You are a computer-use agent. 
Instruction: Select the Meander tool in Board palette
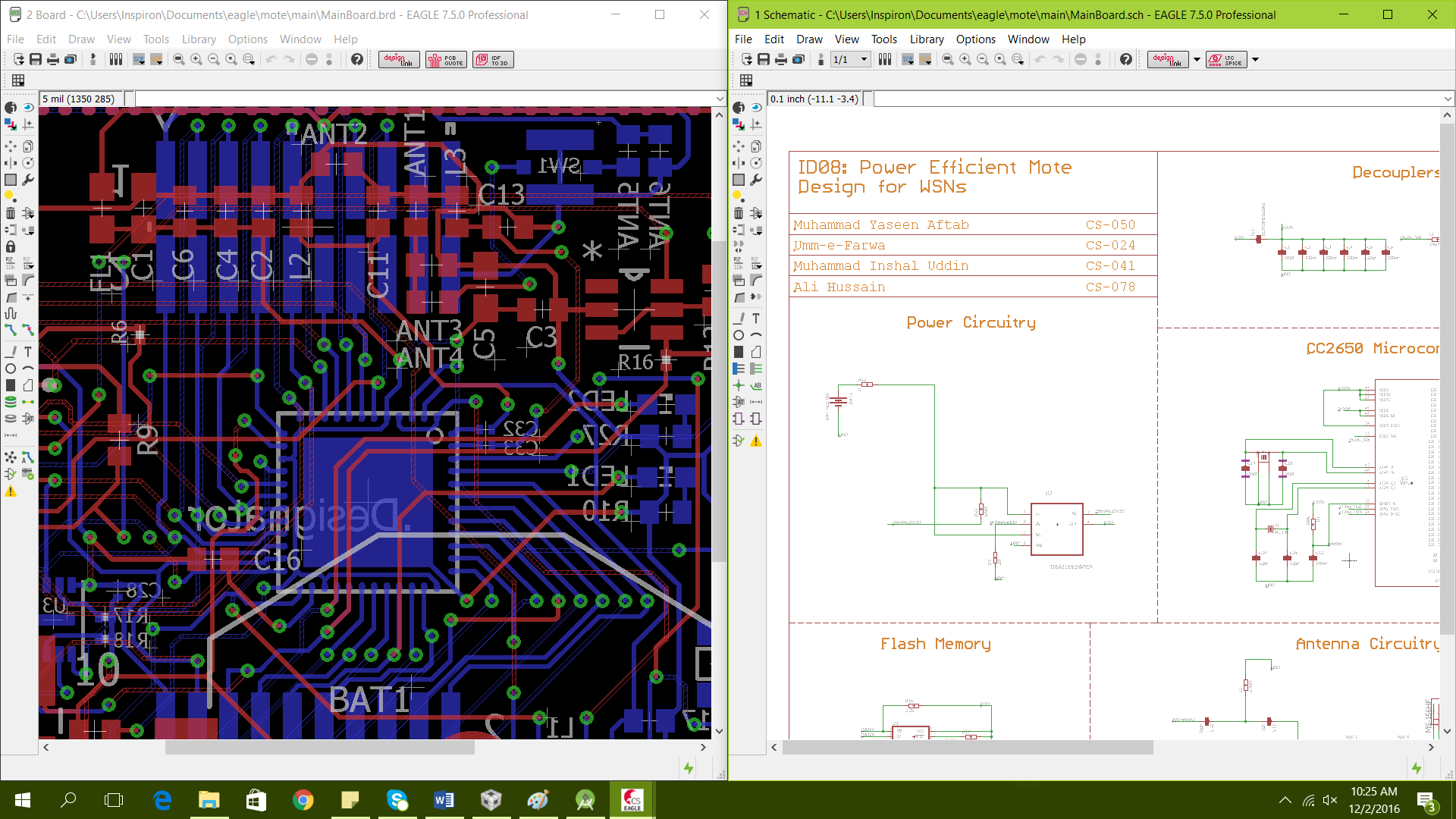point(11,313)
